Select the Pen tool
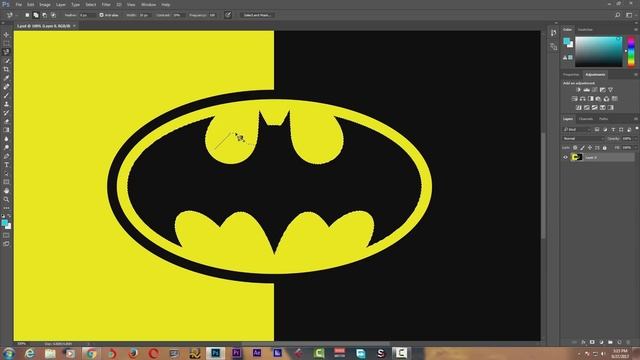Image resolution: width=640 pixels, height=360 pixels. point(6,156)
